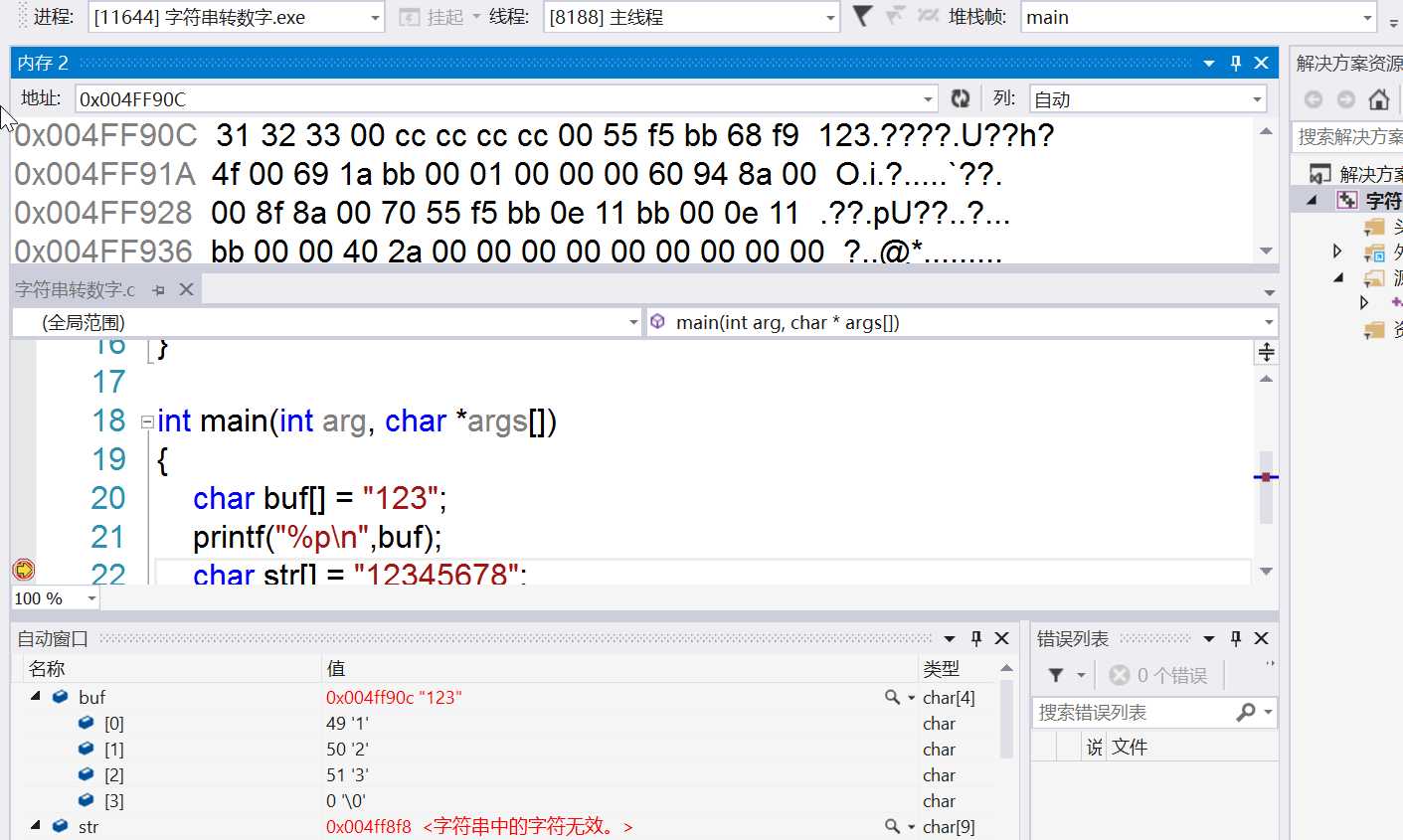Click the editor split-window handle icon
This screenshot has width=1403, height=840.
1267,352
